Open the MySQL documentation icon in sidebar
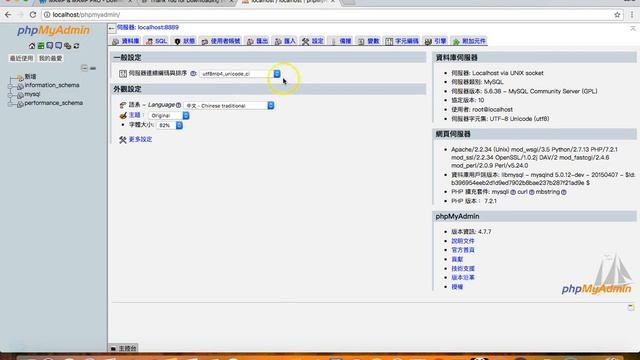Screen dimensions: 640x360 coord(58,46)
